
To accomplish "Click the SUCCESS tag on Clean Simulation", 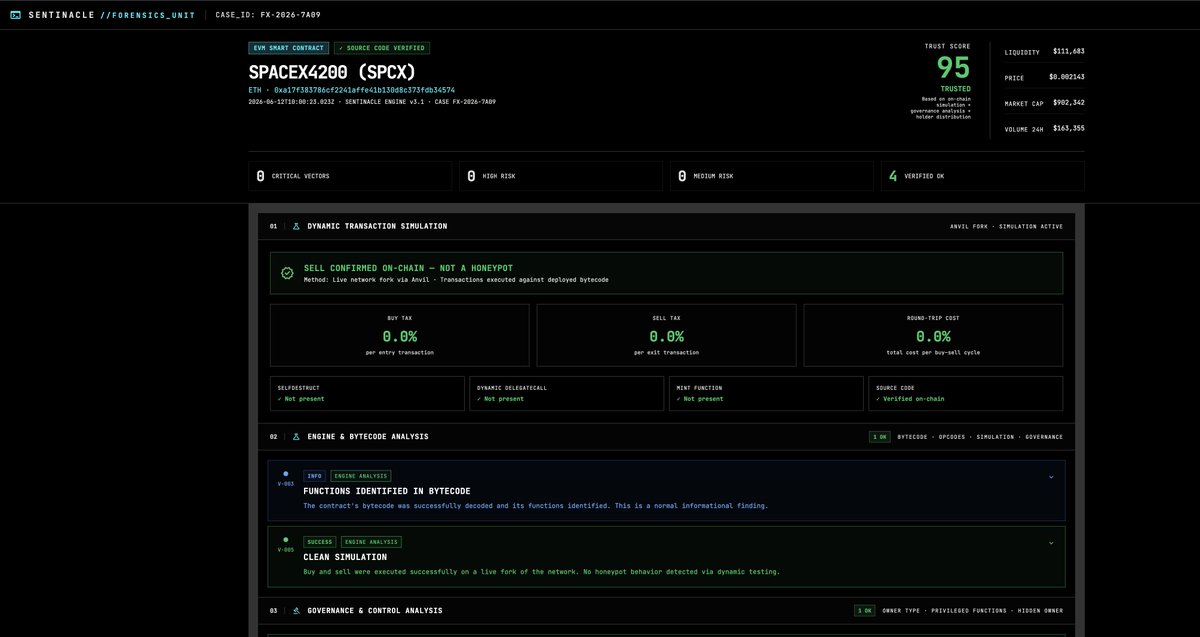I will (320, 542).
